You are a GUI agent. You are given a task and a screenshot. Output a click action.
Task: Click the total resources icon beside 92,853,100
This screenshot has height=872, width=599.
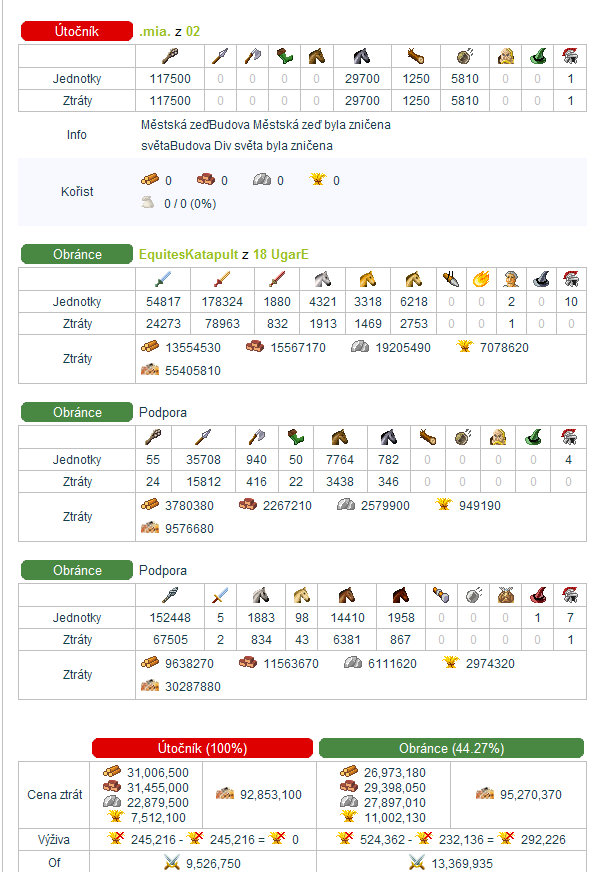pyautogui.click(x=225, y=794)
